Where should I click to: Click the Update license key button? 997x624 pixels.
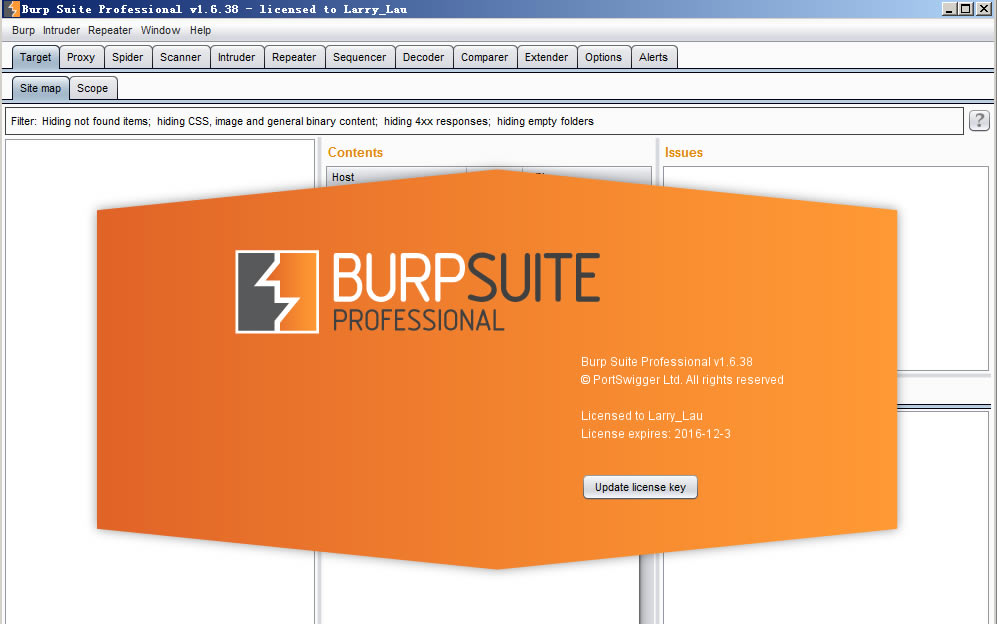pyautogui.click(x=640, y=487)
